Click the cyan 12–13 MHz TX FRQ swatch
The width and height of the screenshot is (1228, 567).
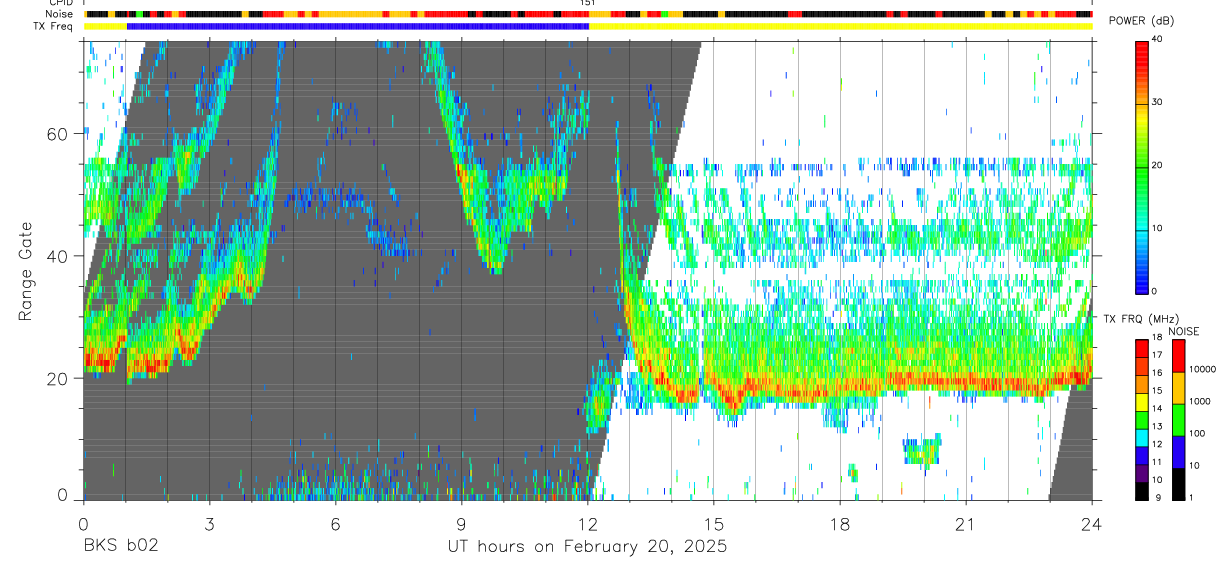point(1143,437)
